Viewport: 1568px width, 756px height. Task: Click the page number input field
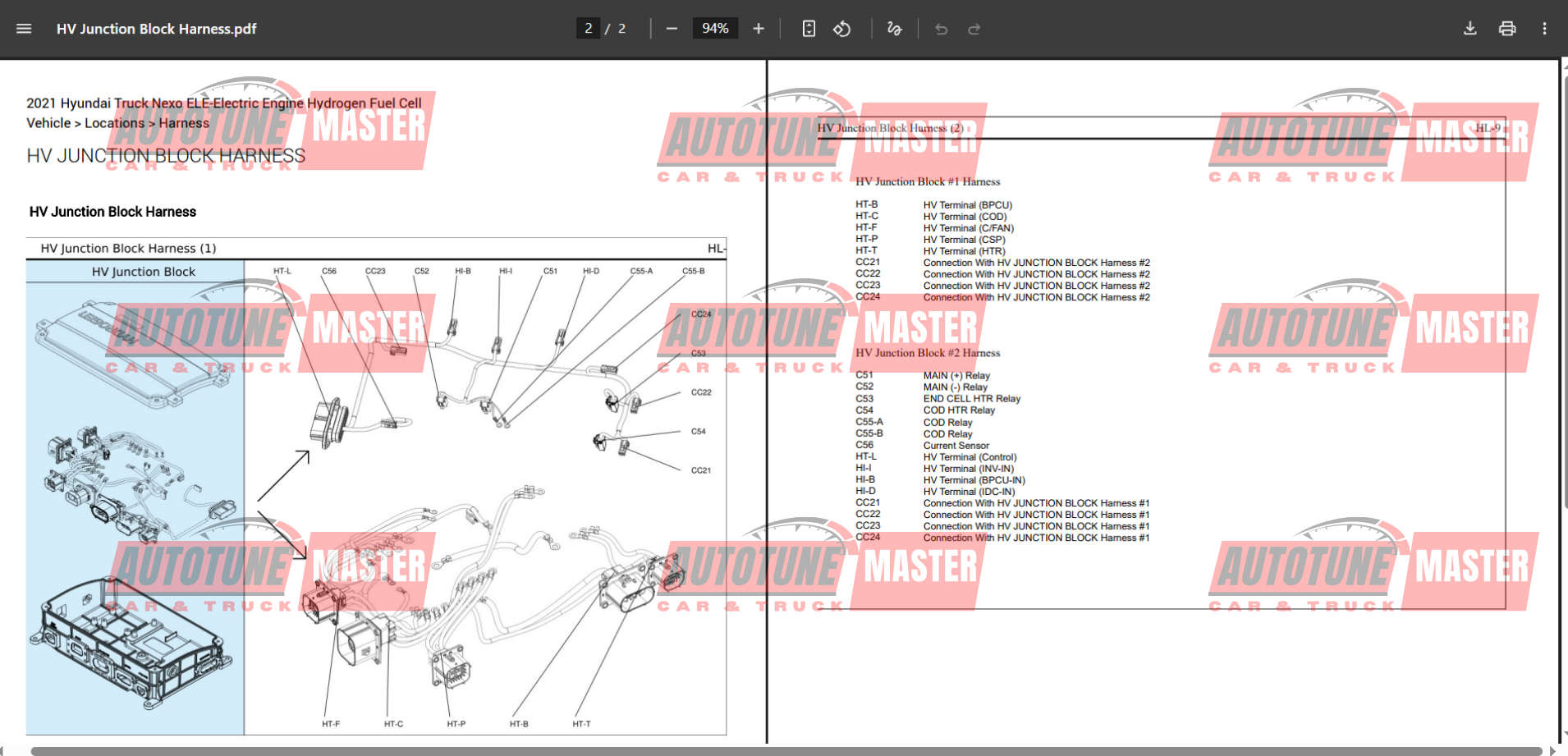point(588,28)
